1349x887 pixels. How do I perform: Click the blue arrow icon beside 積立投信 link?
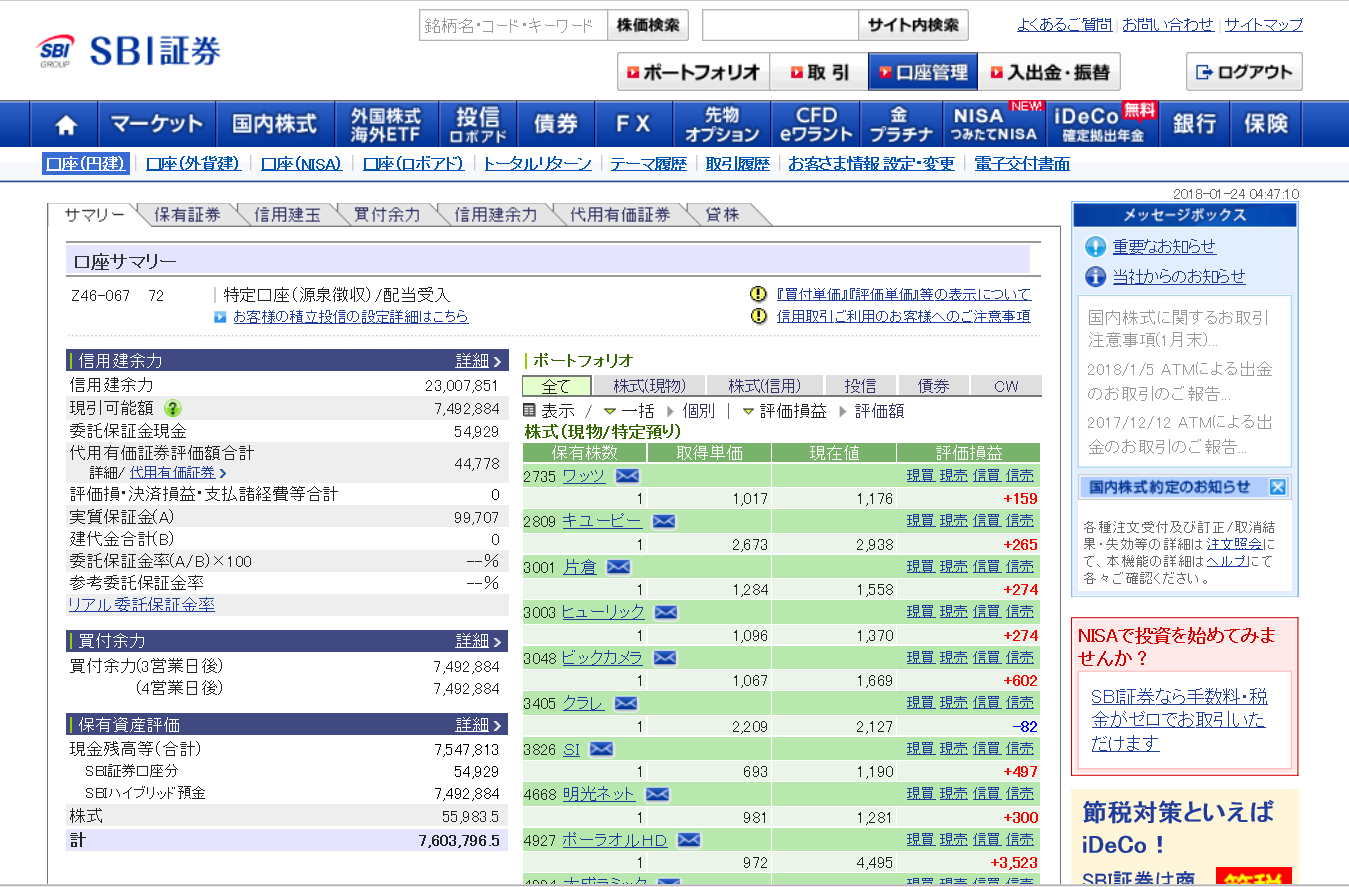220,317
